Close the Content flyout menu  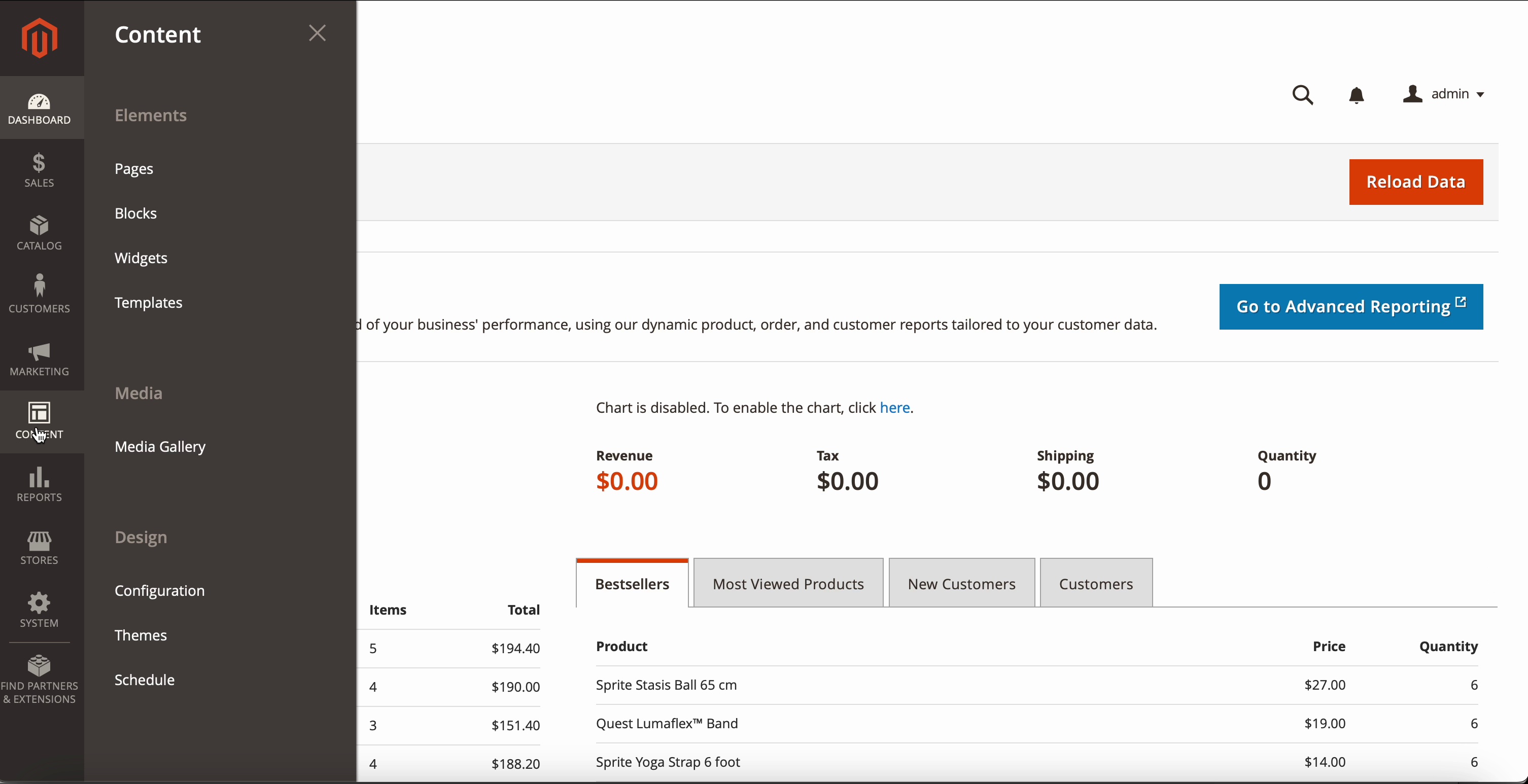tap(318, 33)
